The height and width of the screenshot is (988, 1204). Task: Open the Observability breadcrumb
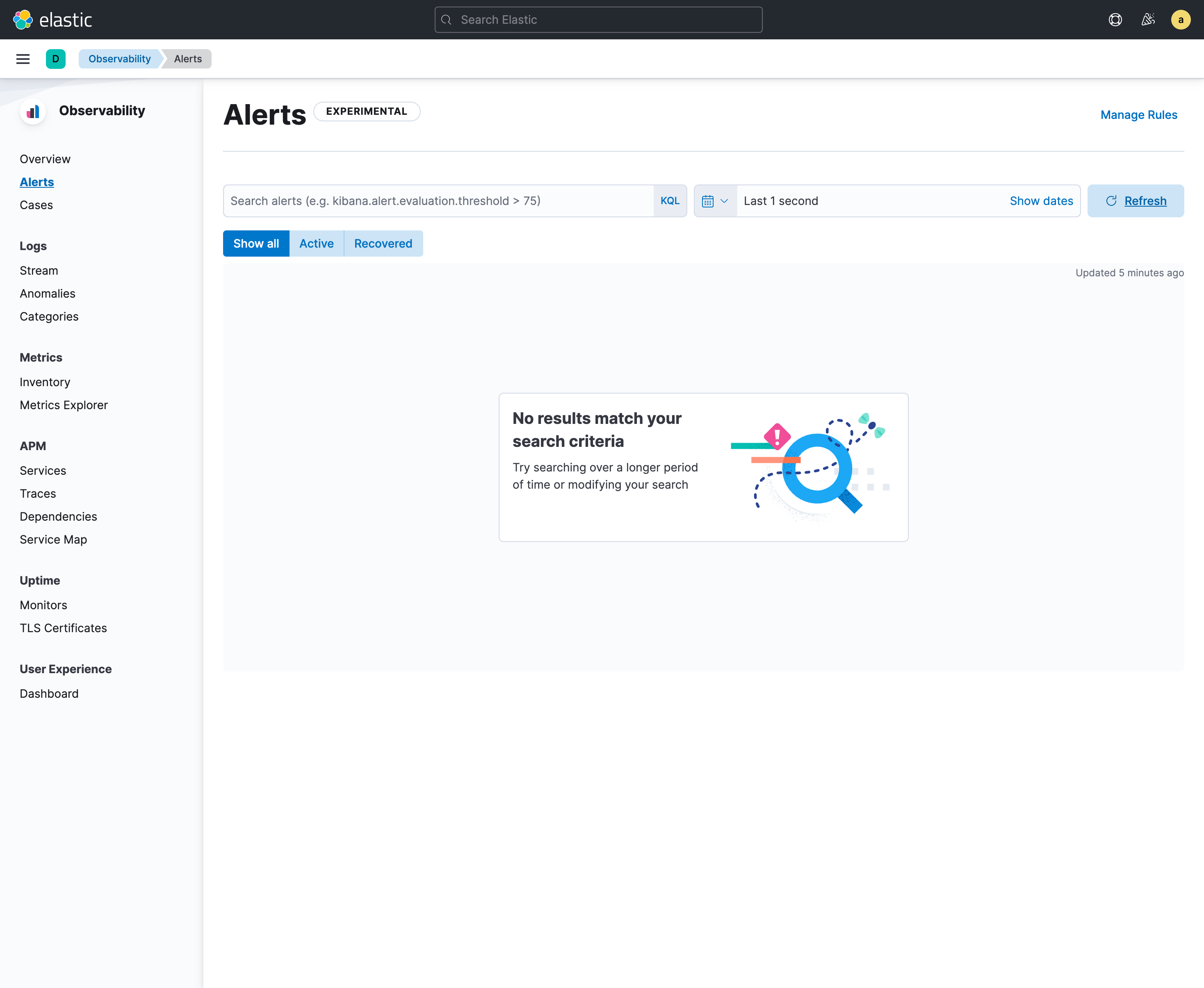[x=119, y=59]
